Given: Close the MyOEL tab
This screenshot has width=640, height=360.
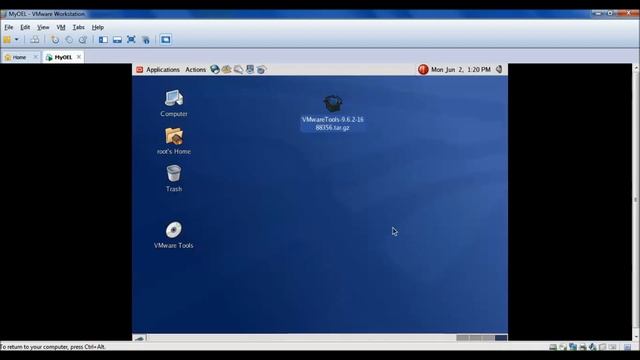Looking at the screenshot, I should (79, 57).
